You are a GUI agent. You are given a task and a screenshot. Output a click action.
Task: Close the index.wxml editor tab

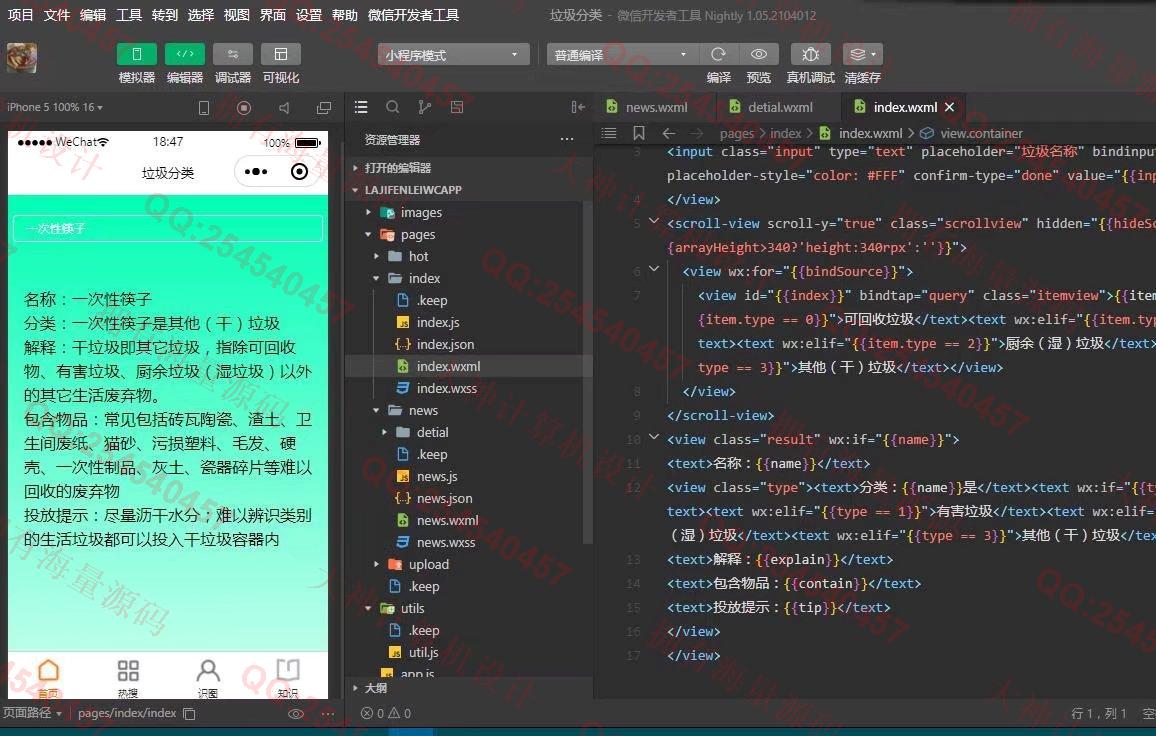[x=950, y=107]
